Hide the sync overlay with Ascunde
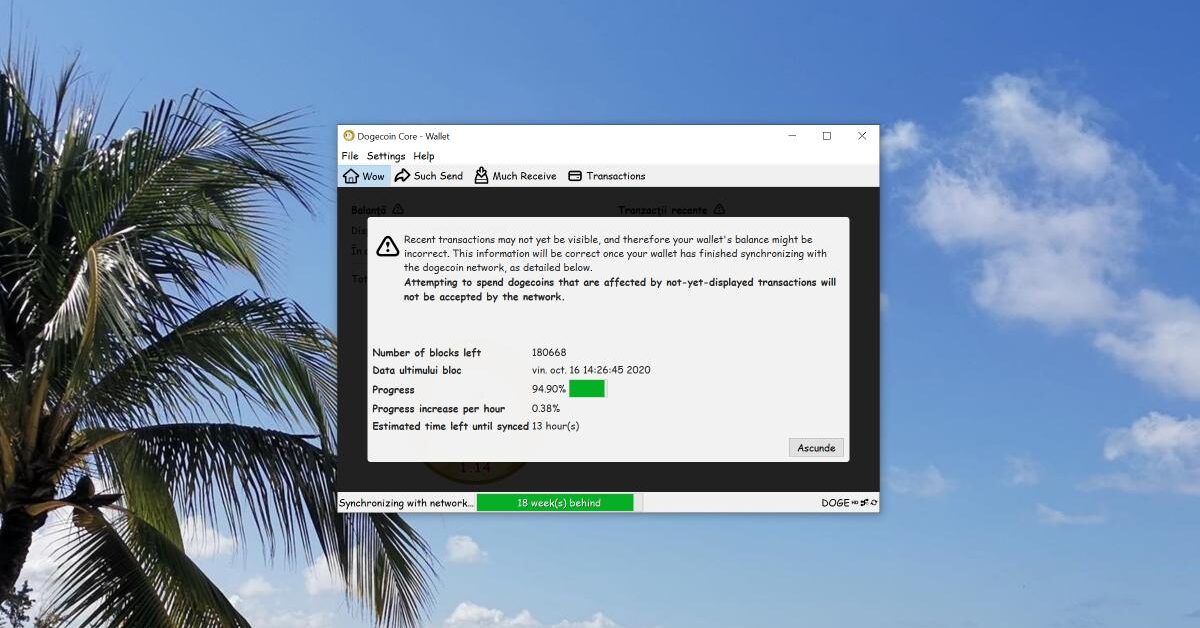Viewport: 1200px width, 628px height. [x=816, y=448]
